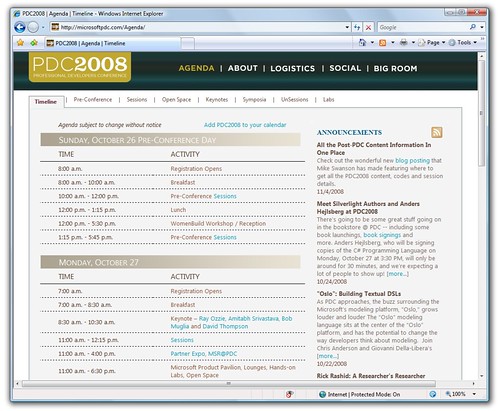Switch to the Labs sub-tab
This screenshot has width=500, height=411.
pos(328,100)
